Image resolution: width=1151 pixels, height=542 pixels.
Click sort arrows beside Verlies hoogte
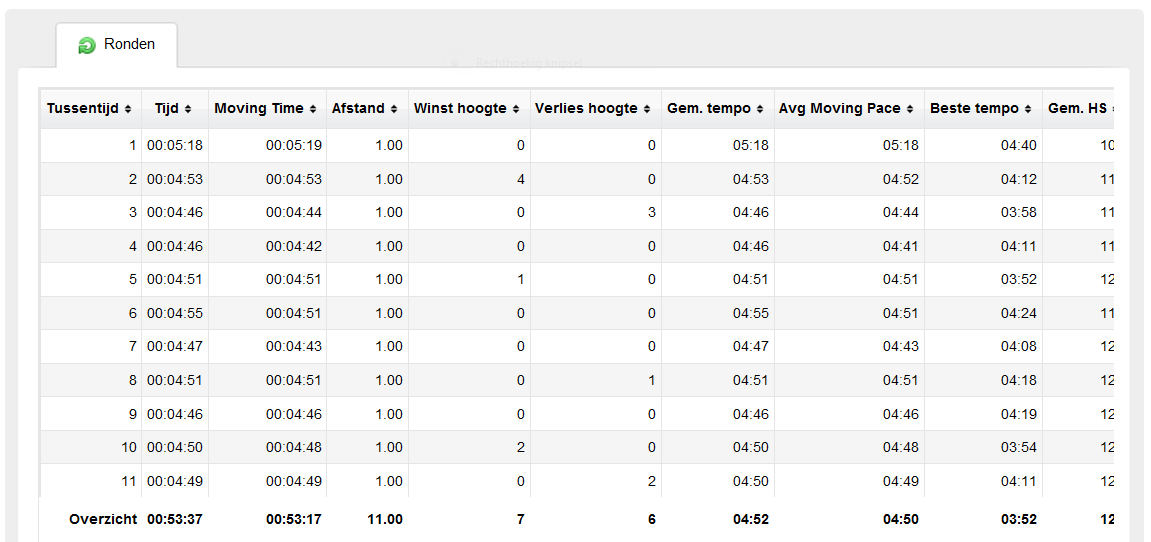pos(647,109)
